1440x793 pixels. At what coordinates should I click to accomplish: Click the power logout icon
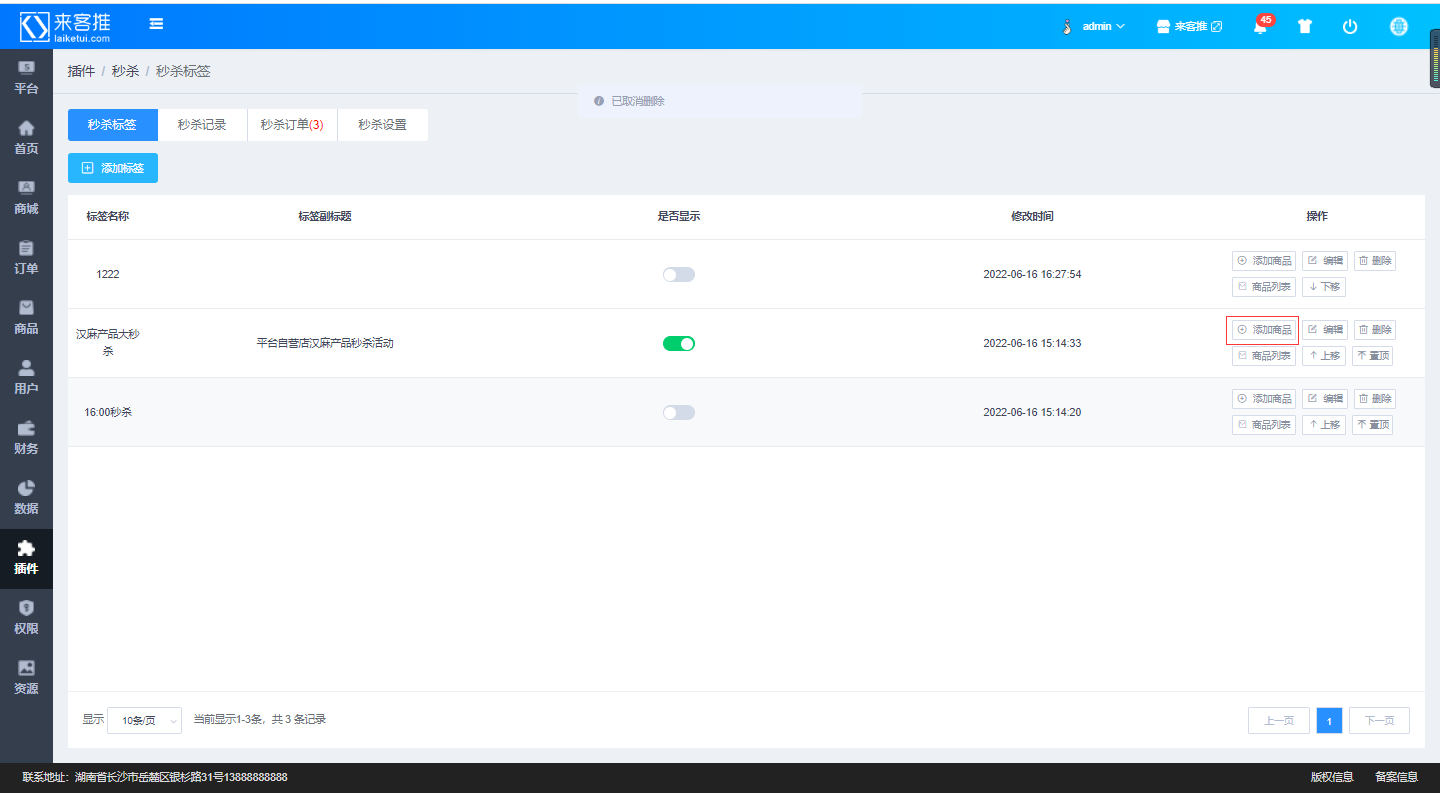click(x=1350, y=27)
